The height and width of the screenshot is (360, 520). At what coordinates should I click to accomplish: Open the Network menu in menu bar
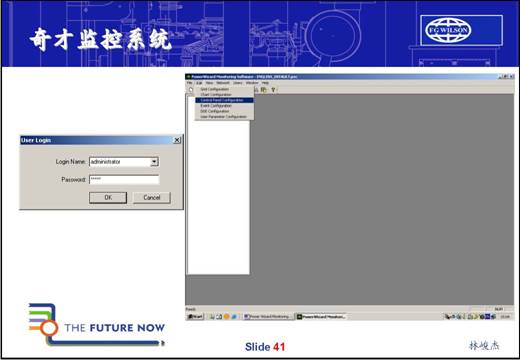(x=223, y=83)
